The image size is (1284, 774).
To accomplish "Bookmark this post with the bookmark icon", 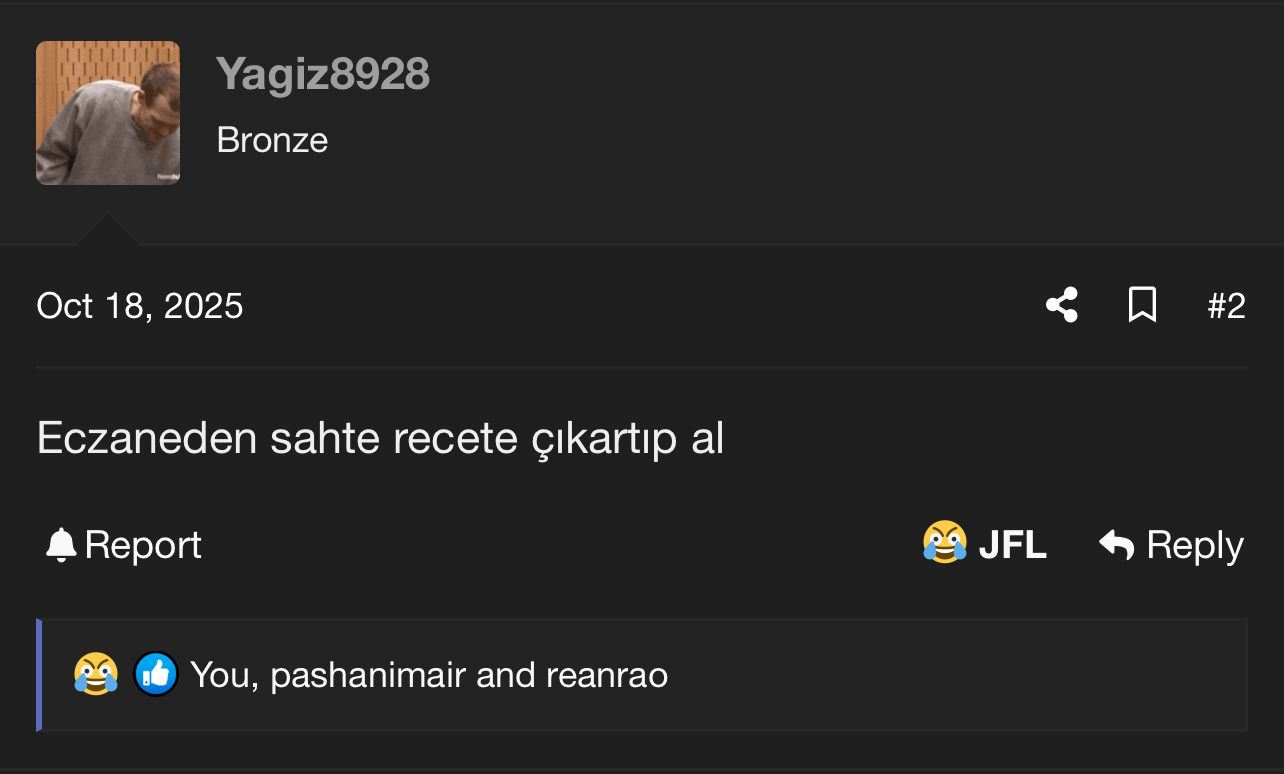I will pos(1142,305).
